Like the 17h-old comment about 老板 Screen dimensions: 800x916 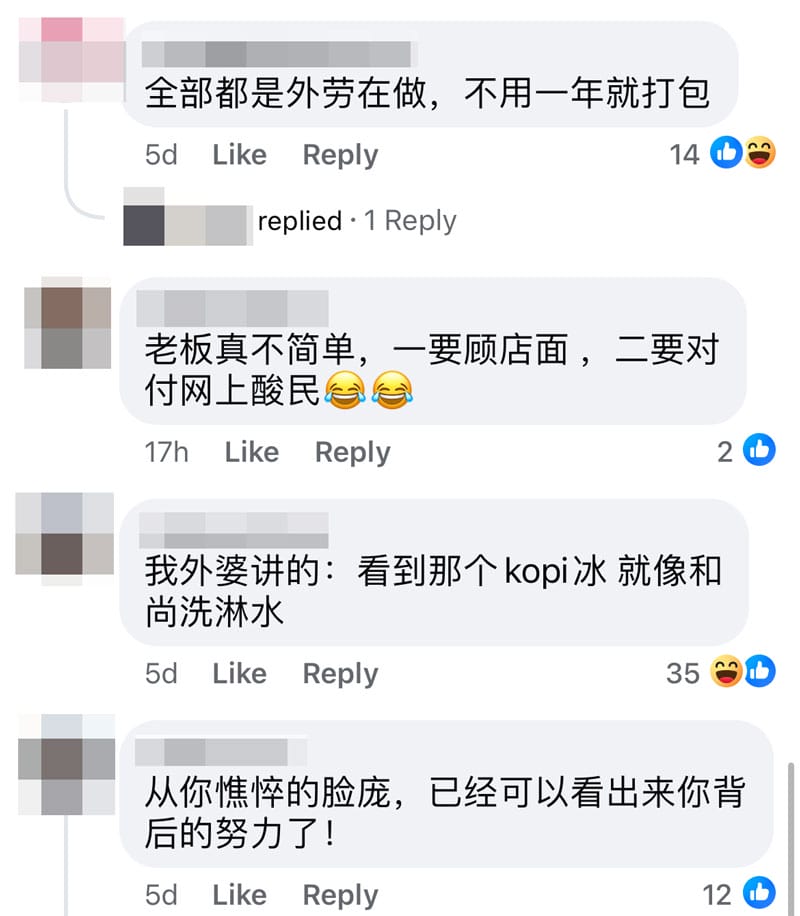[x=252, y=452]
